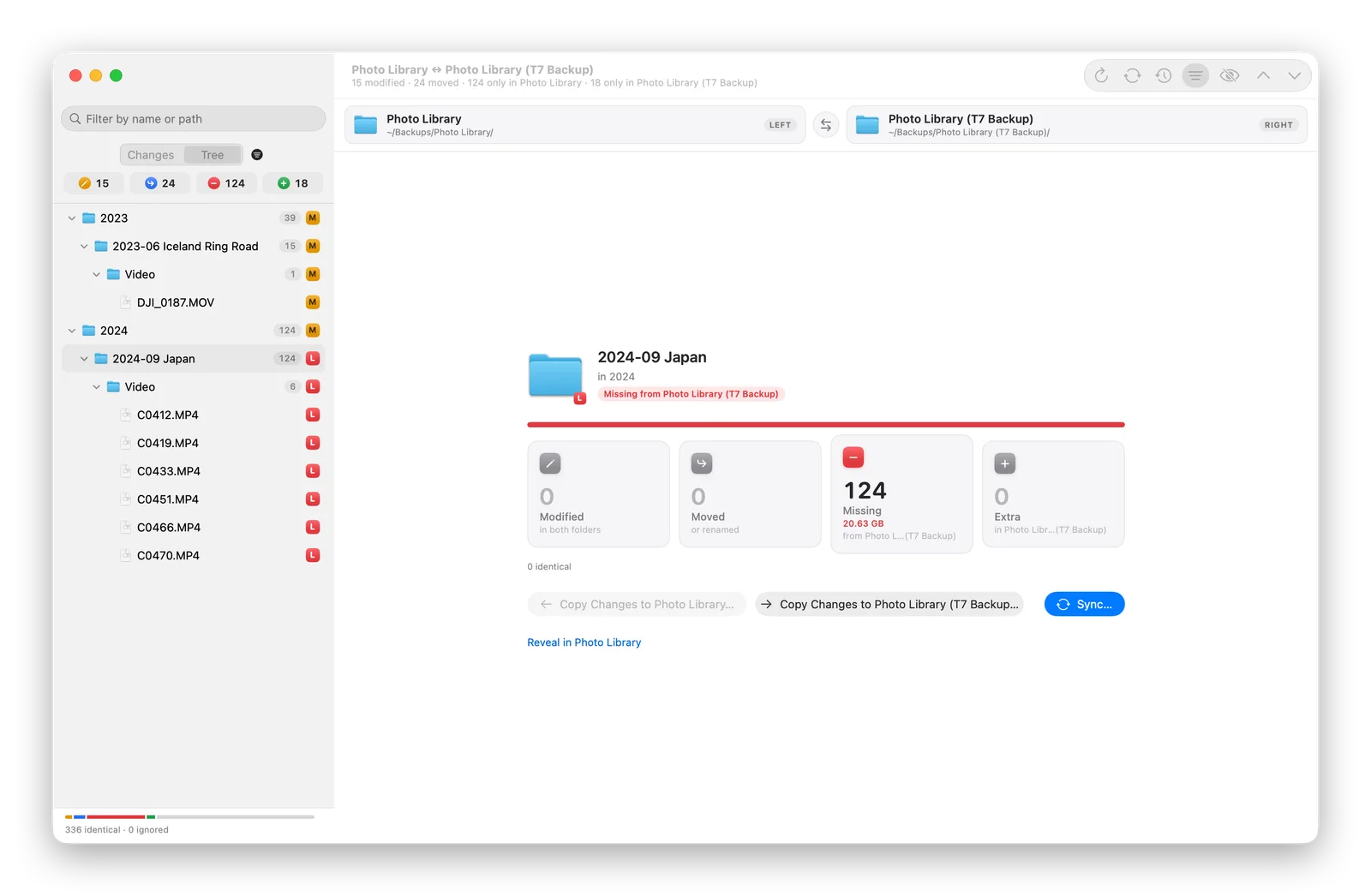Toggle the 18 extra filter chip
Viewport: 1371px width, 896px height.
coord(293,183)
